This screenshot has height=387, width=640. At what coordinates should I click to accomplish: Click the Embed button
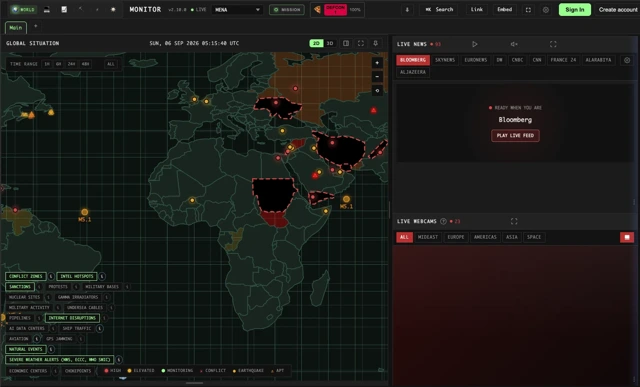504,9
